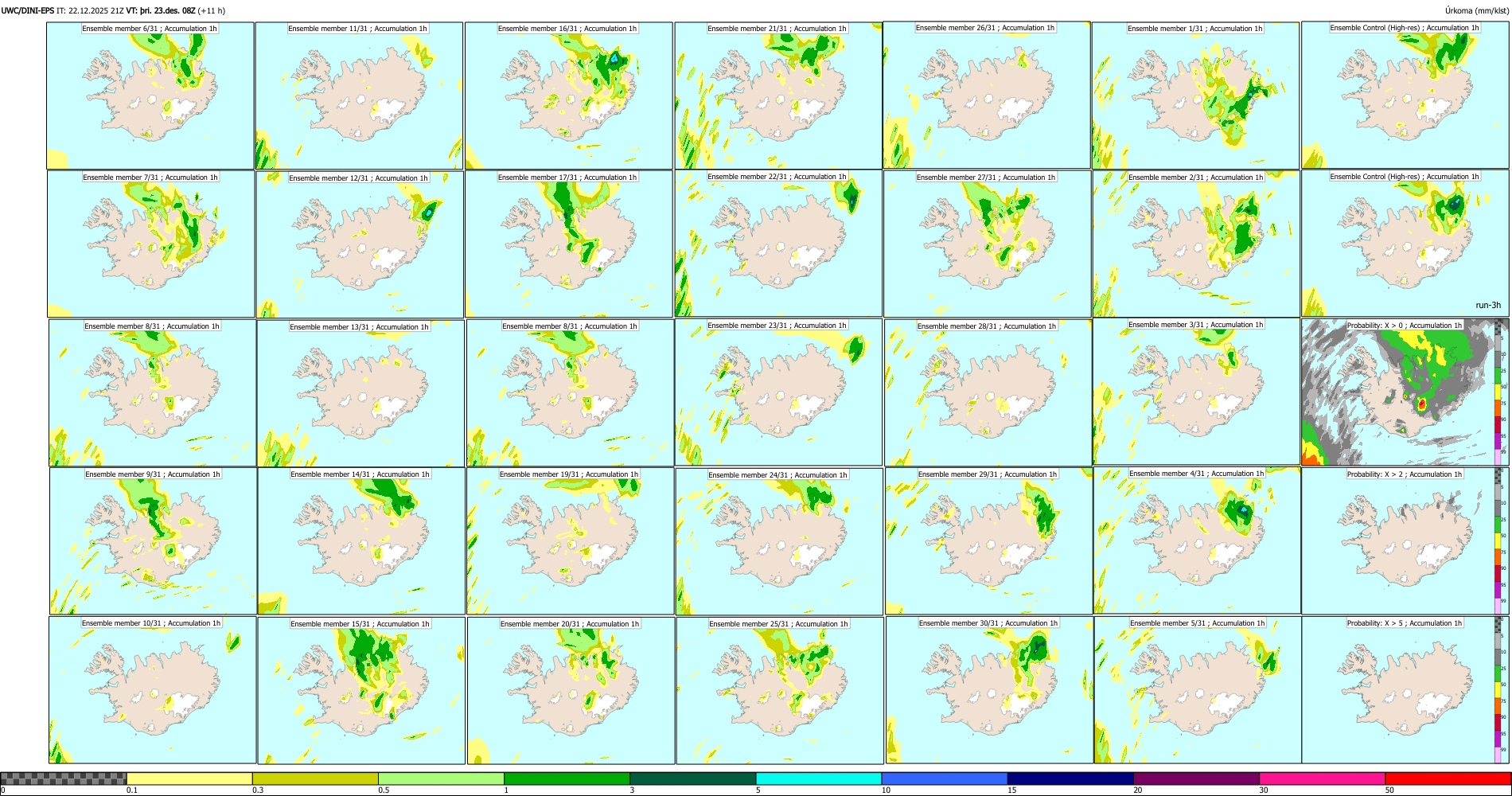Select the Ensemble member 15/31 map

(361, 691)
